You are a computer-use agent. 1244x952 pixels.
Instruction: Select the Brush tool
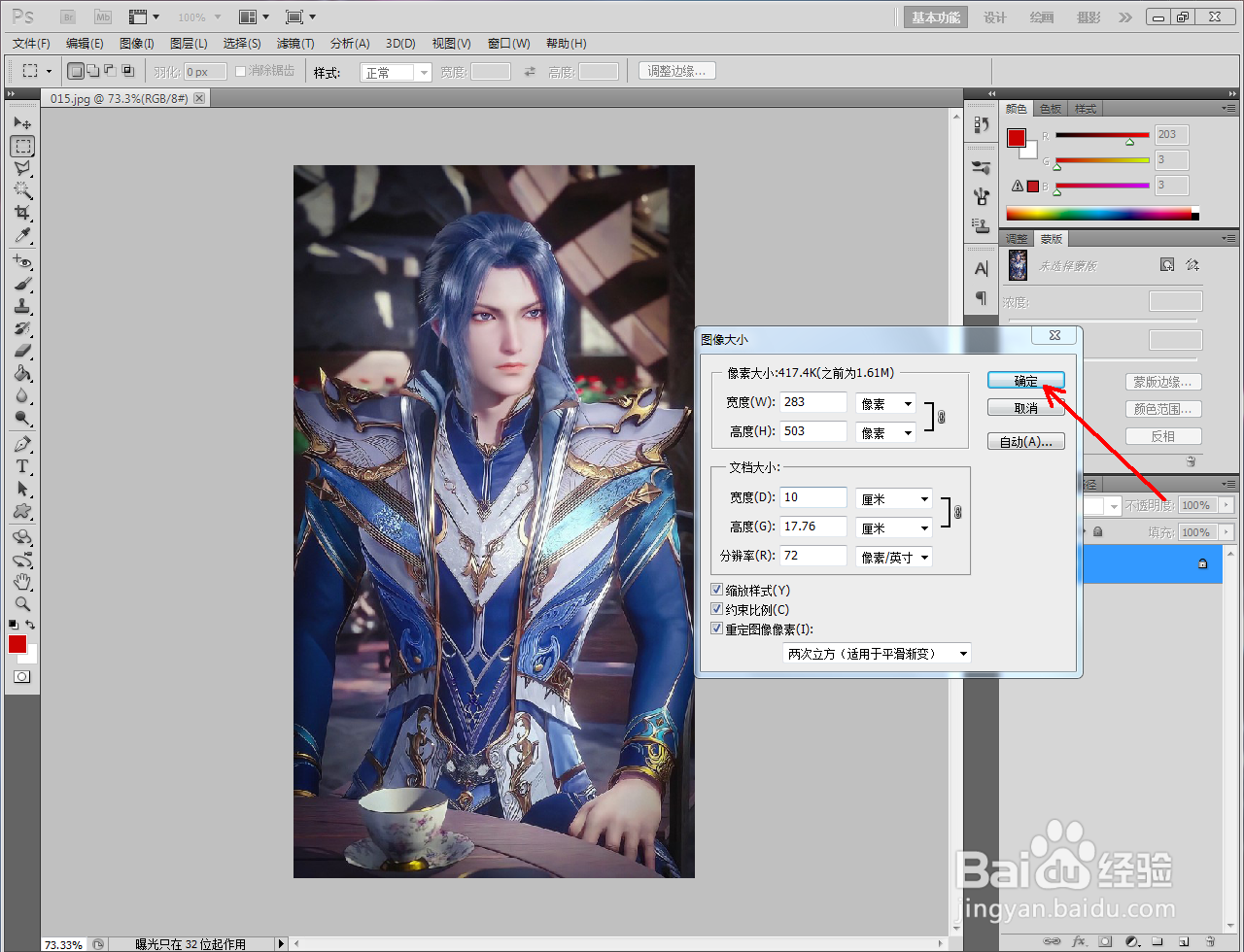click(x=22, y=285)
